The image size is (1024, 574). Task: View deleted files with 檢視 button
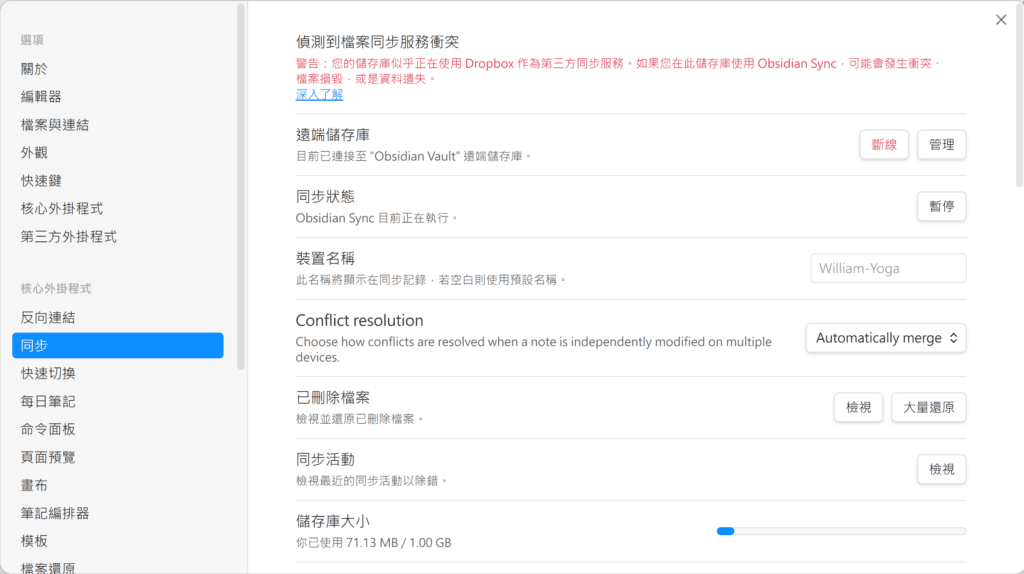(858, 408)
